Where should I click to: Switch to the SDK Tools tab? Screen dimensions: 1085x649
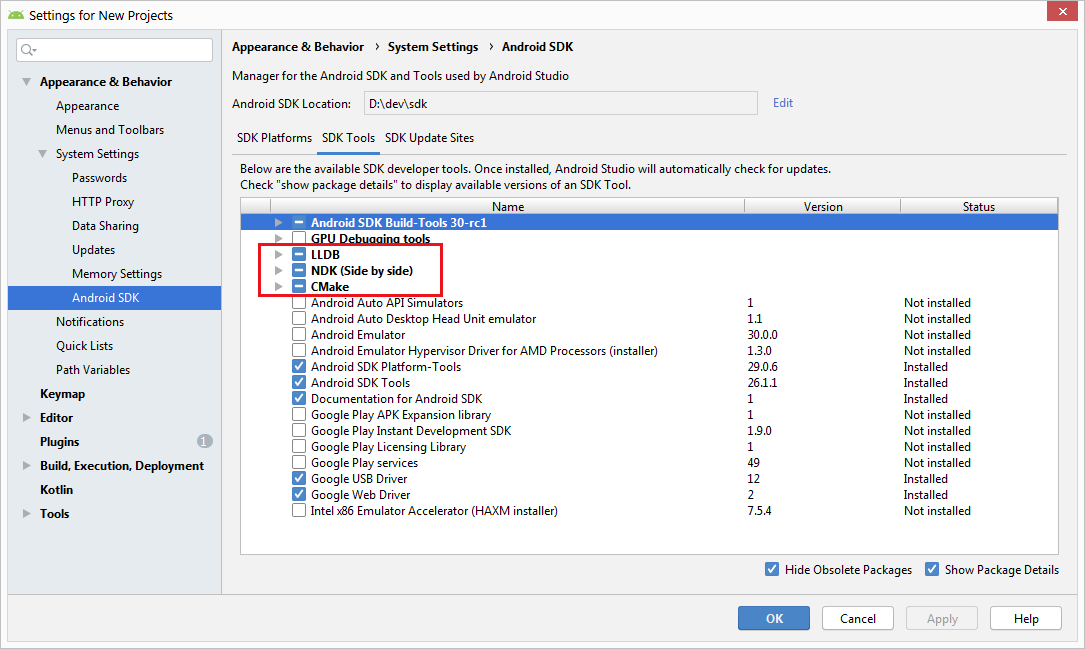pos(348,138)
